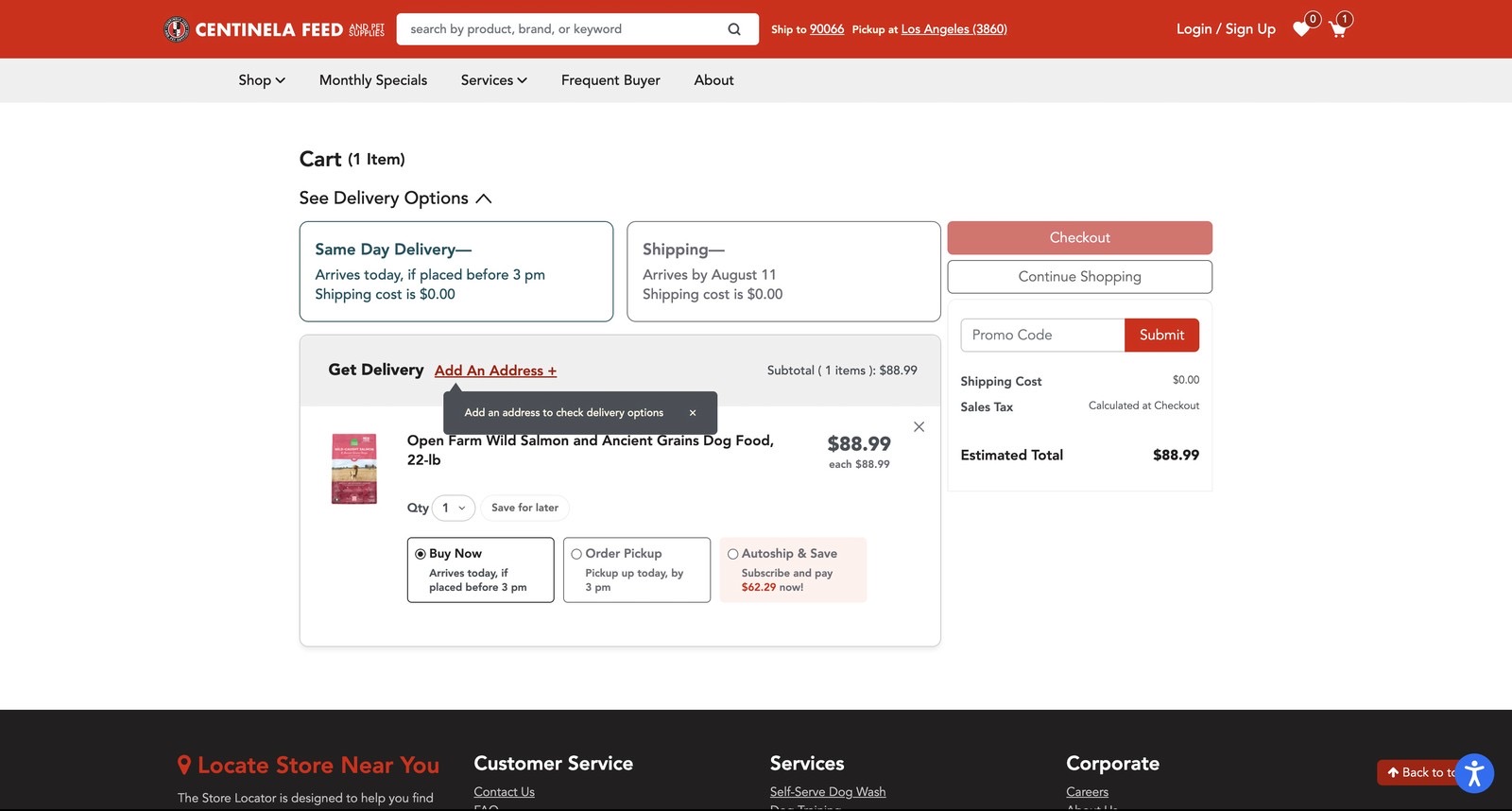
Task: Open Self-Serve Dog Wash footer link
Action: [828, 792]
